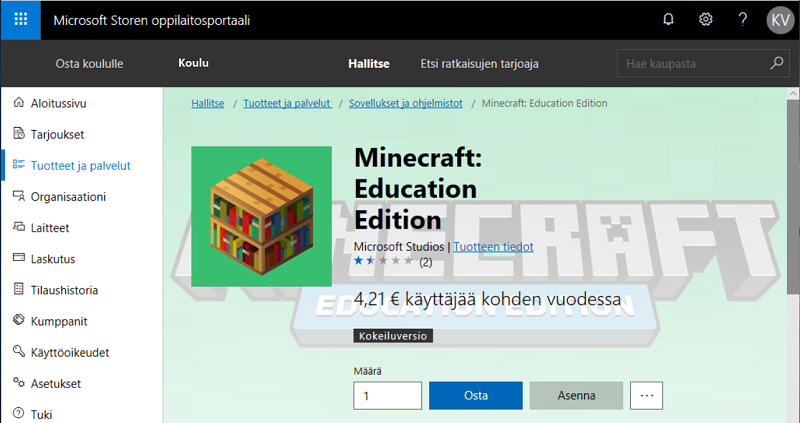Click the scrollbar up arrow
This screenshot has width=800, height=423.
[x=793, y=93]
